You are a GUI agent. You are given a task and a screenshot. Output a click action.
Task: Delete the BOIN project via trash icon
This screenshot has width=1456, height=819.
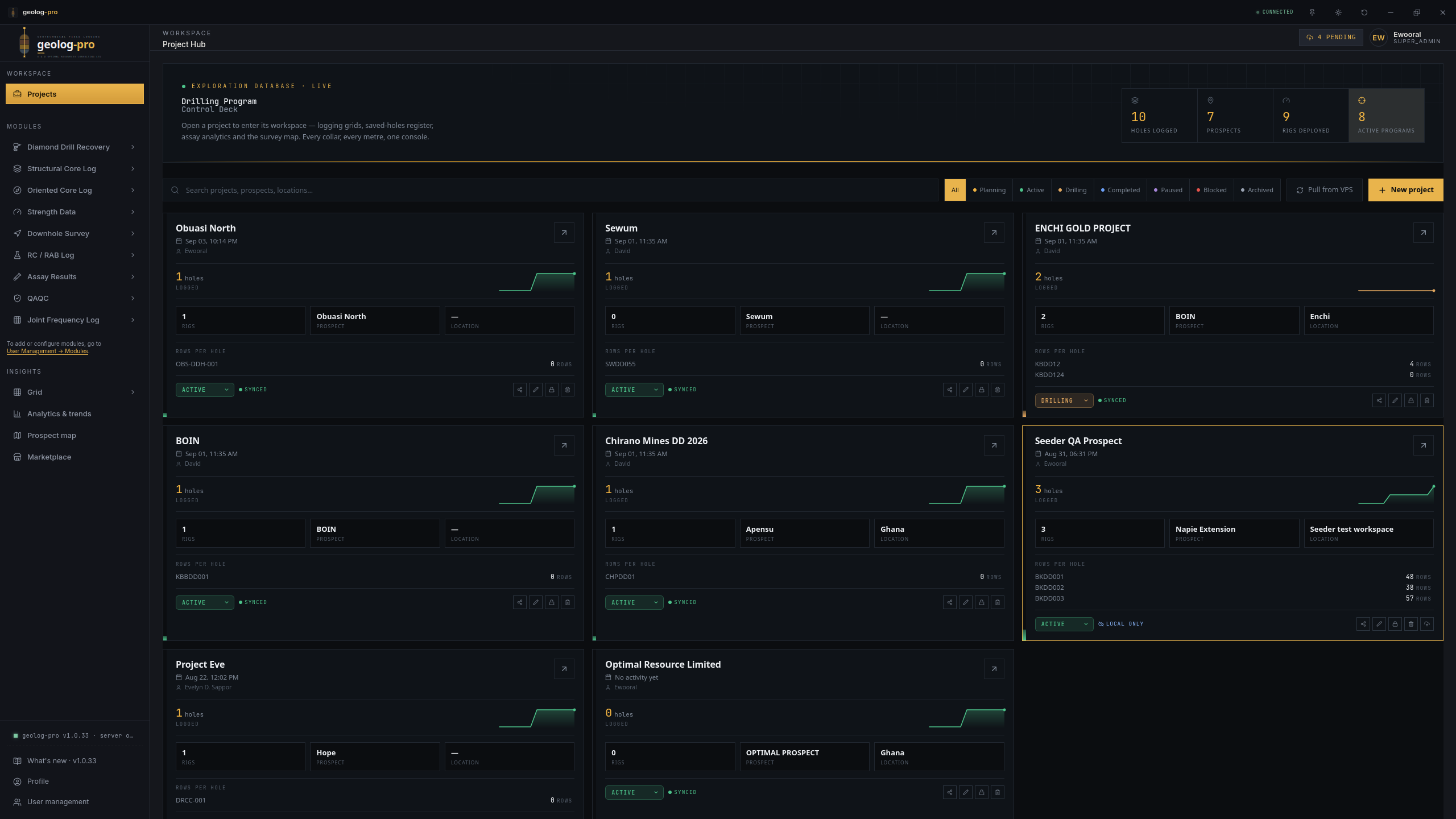[568, 602]
